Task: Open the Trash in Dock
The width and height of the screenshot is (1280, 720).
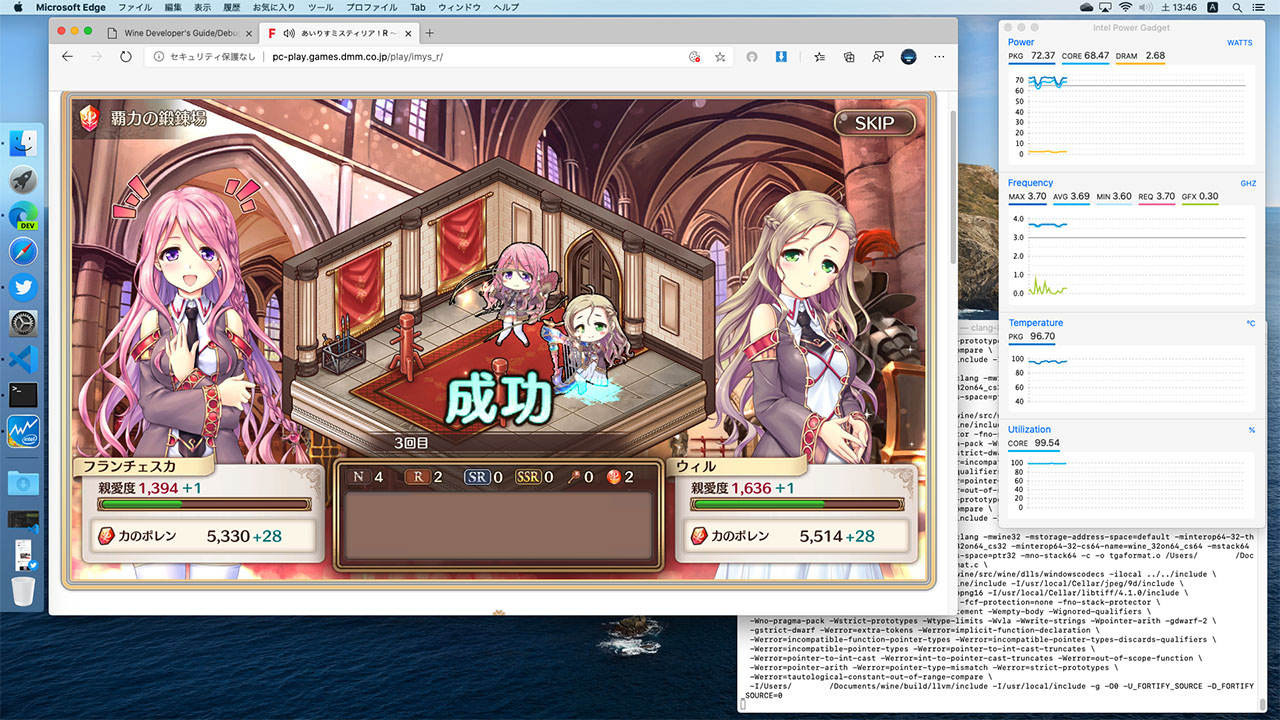Action: (x=23, y=591)
